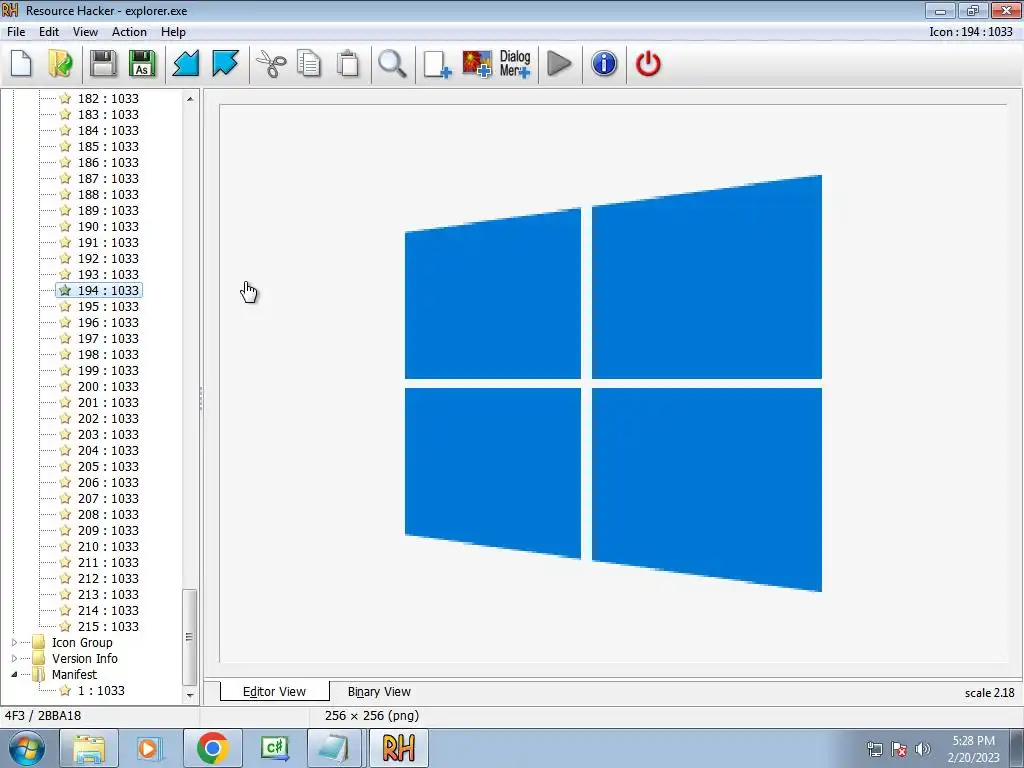This screenshot has width=1024, height=768.
Task: Open the Action menu
Action: 129,32
